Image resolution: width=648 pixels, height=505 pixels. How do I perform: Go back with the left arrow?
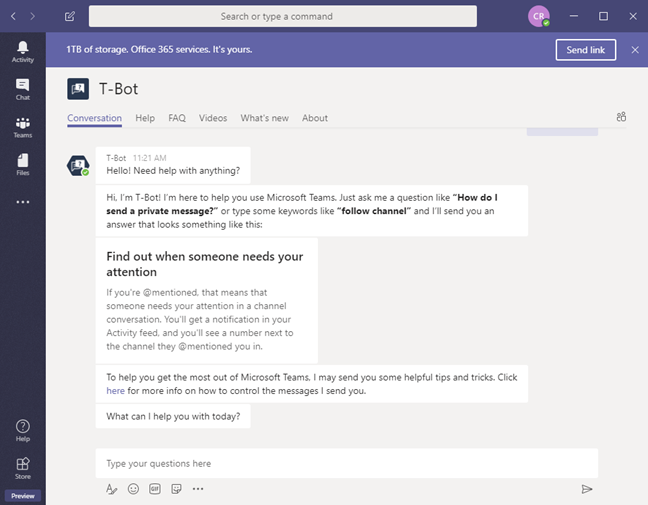pyautogui.click(x=13, y=16)
